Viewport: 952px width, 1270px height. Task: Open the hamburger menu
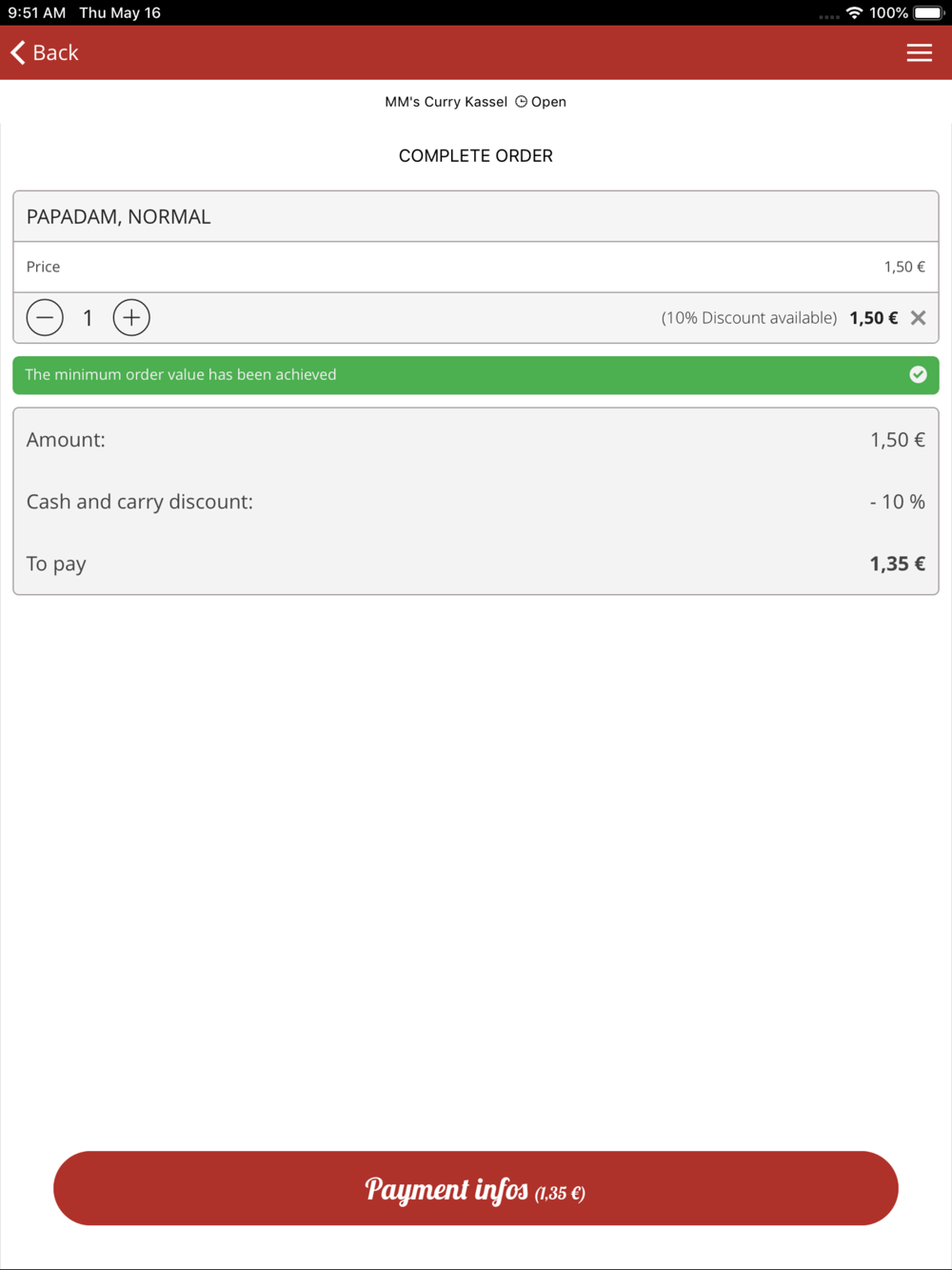coord(919,53)
